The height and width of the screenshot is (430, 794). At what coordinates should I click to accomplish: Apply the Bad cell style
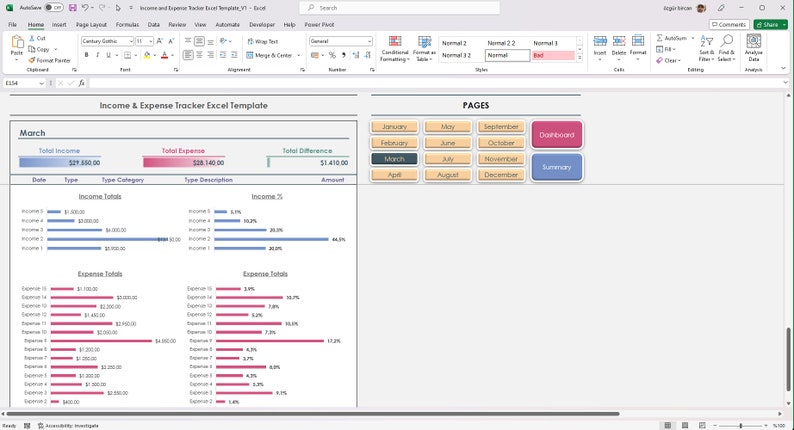[553, 55]
